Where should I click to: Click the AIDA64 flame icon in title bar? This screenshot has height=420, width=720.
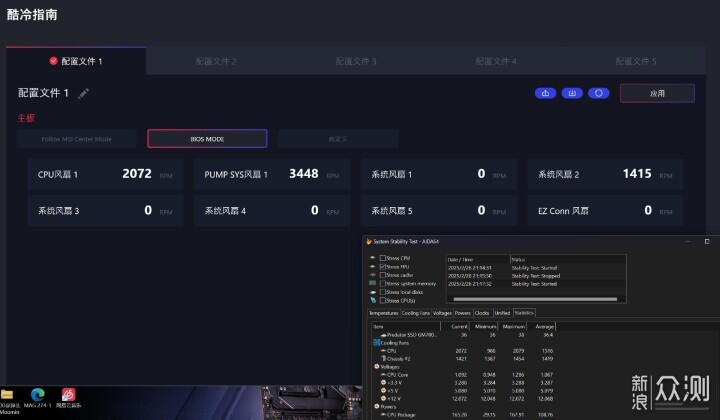tap(369, 241)
